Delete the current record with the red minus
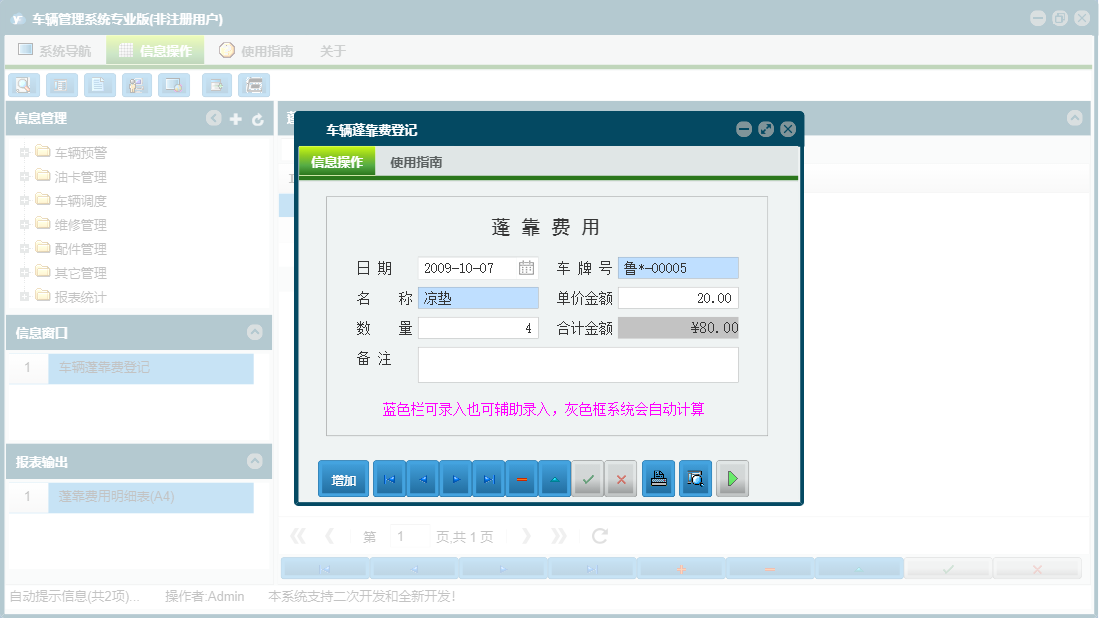 pos(521,478)
